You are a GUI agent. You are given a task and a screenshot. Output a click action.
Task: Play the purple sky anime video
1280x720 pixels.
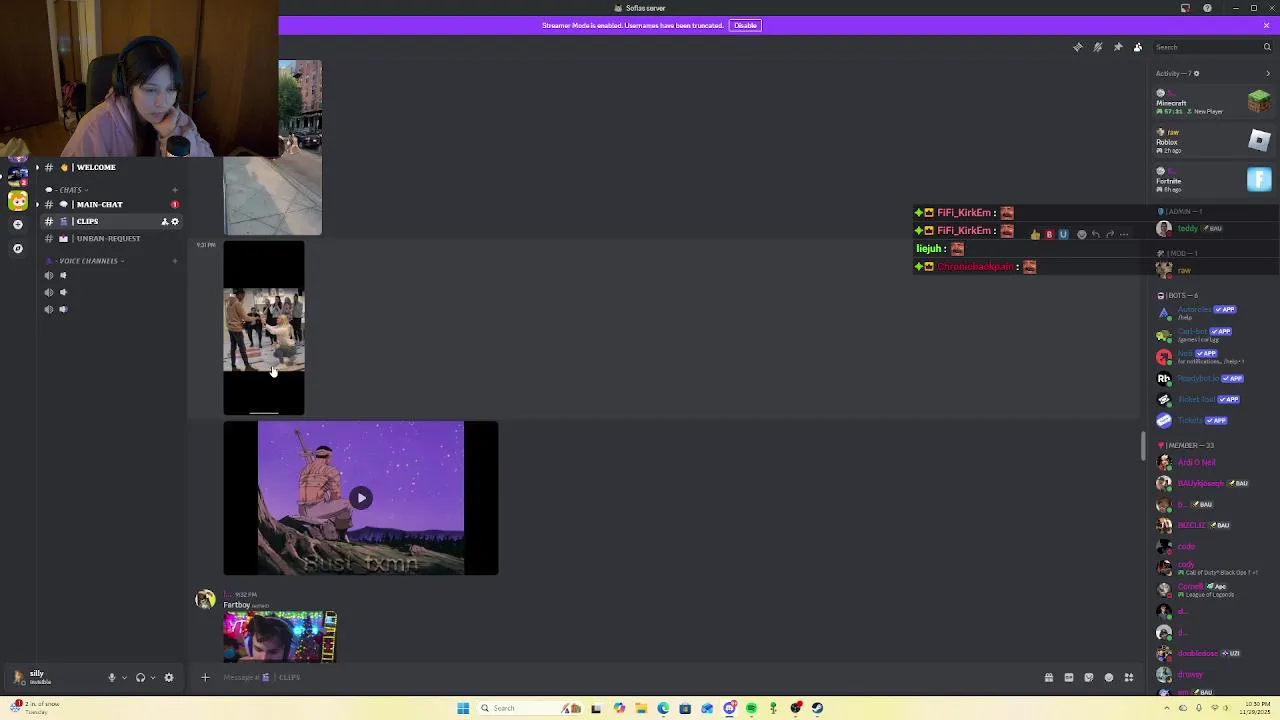(361, 498)
